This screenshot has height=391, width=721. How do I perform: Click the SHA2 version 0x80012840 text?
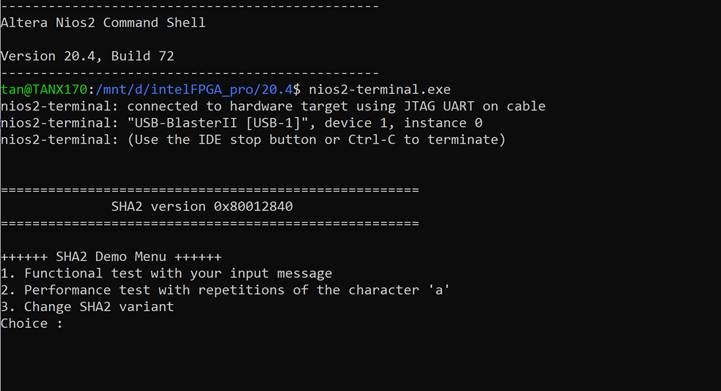click(x=202, y=207)
